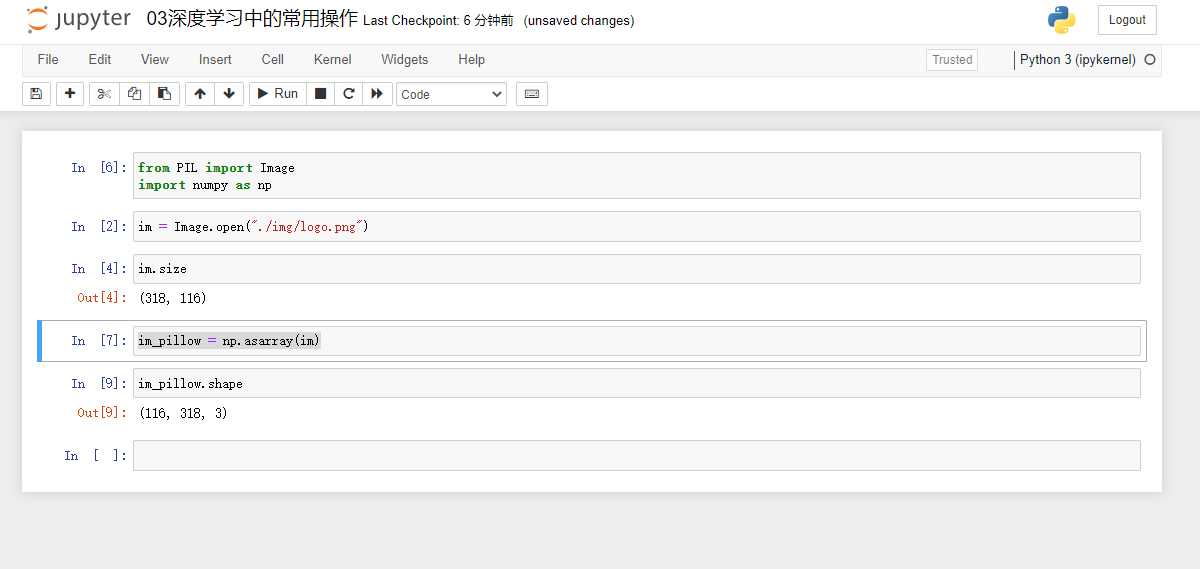Click the In [6] prompt
Viewport: 1200px width, 569px height.
click(x=99, y=168)
